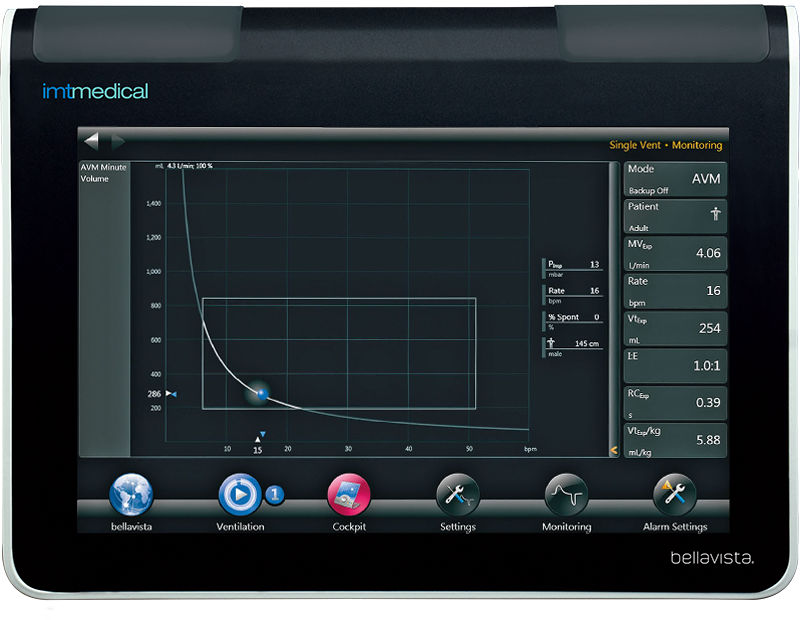Go back with the left arrow
The width and height of the screenshot is (800, 620).
[91, 141]
